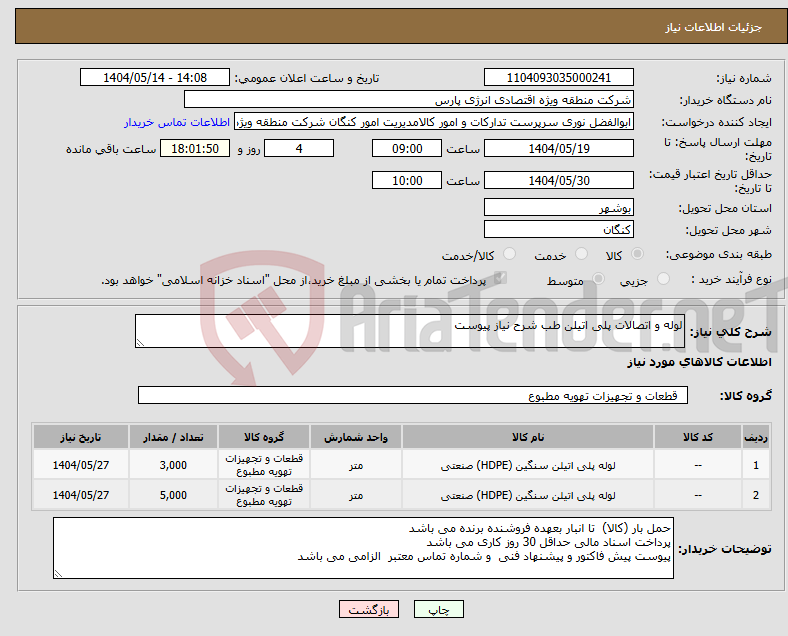Toggle the Islamic treasury payment checkbox
This screenshot has height=636, width=788.
(x=500, y=278)
